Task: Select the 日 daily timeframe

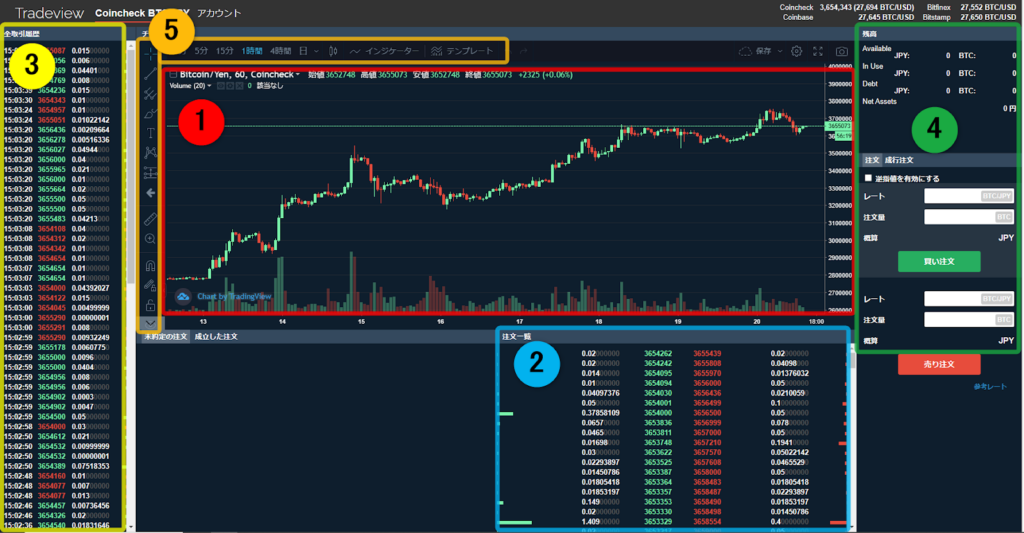Action: click(x=303, y=51)
